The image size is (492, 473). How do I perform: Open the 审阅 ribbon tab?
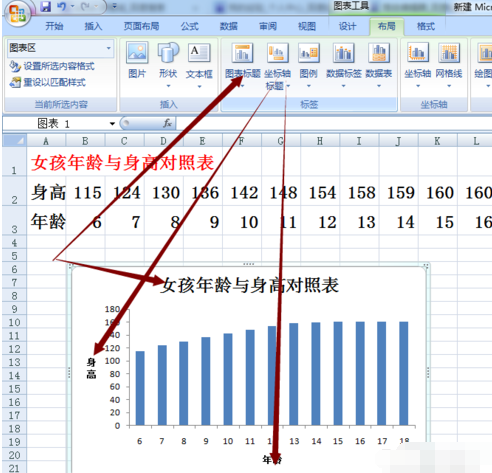[268, 26]
